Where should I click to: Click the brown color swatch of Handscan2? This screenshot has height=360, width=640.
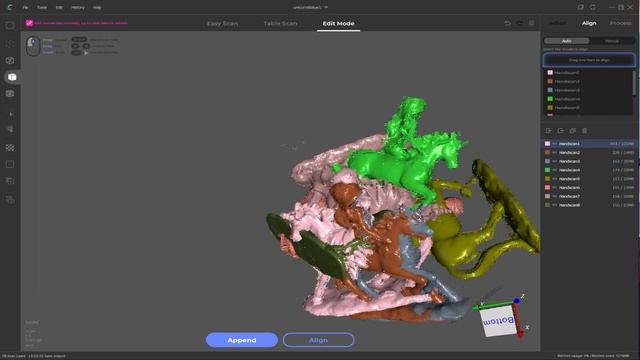[x=547, y=152]
